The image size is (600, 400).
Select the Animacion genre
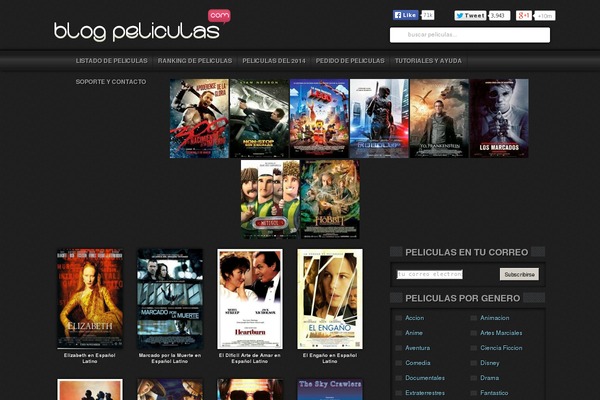coord(494,318)
